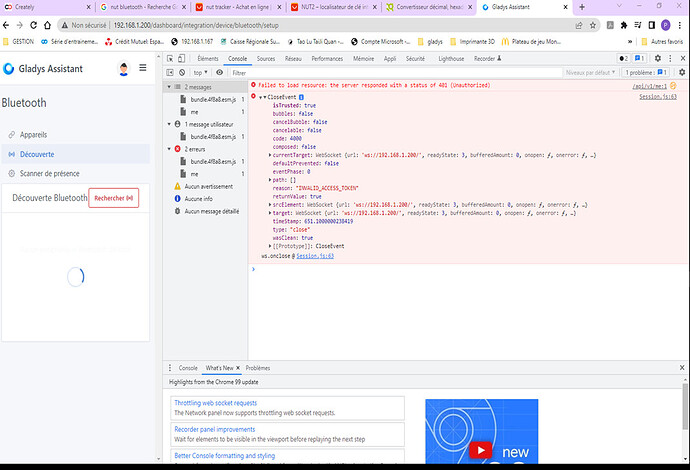
Task: Open the Performances tab
Action: (x=327, y=59)
